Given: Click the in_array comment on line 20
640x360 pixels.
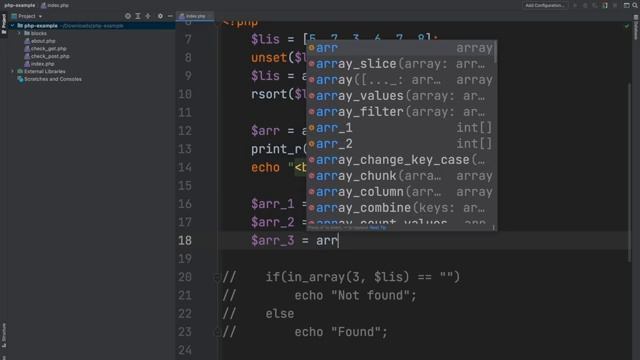Looking at the screenshot, I should [x=363, y=277].
